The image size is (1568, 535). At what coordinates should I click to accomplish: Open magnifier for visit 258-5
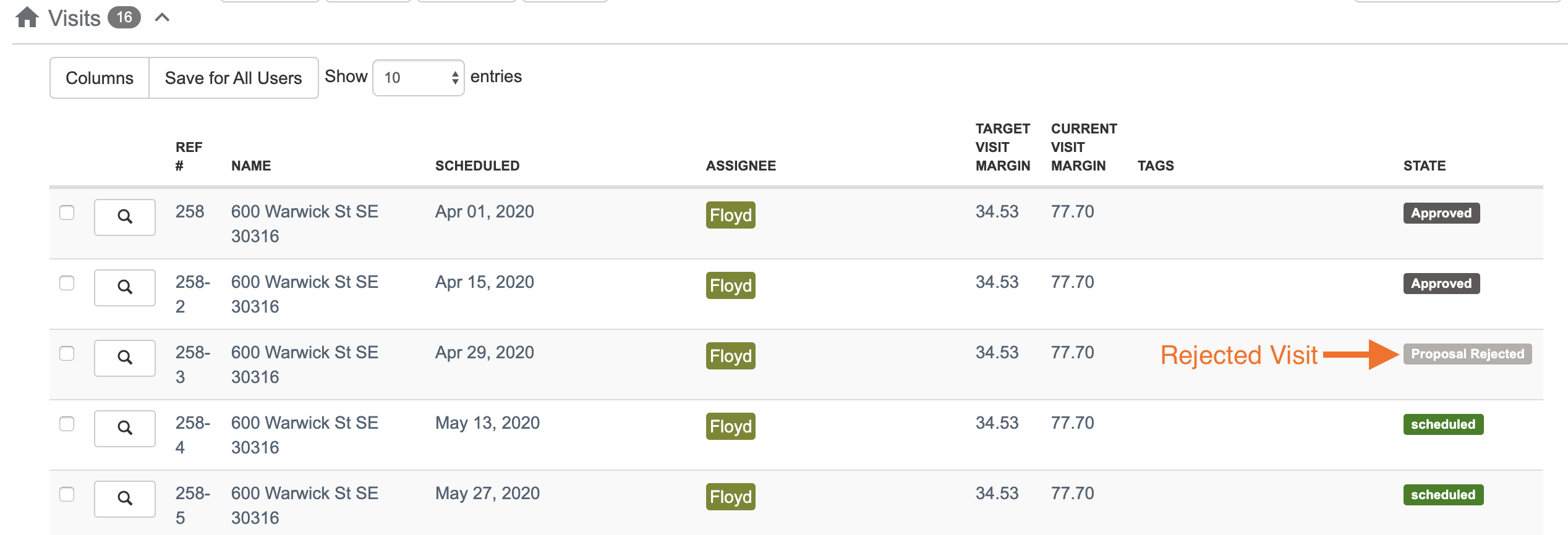click(125, 499)
